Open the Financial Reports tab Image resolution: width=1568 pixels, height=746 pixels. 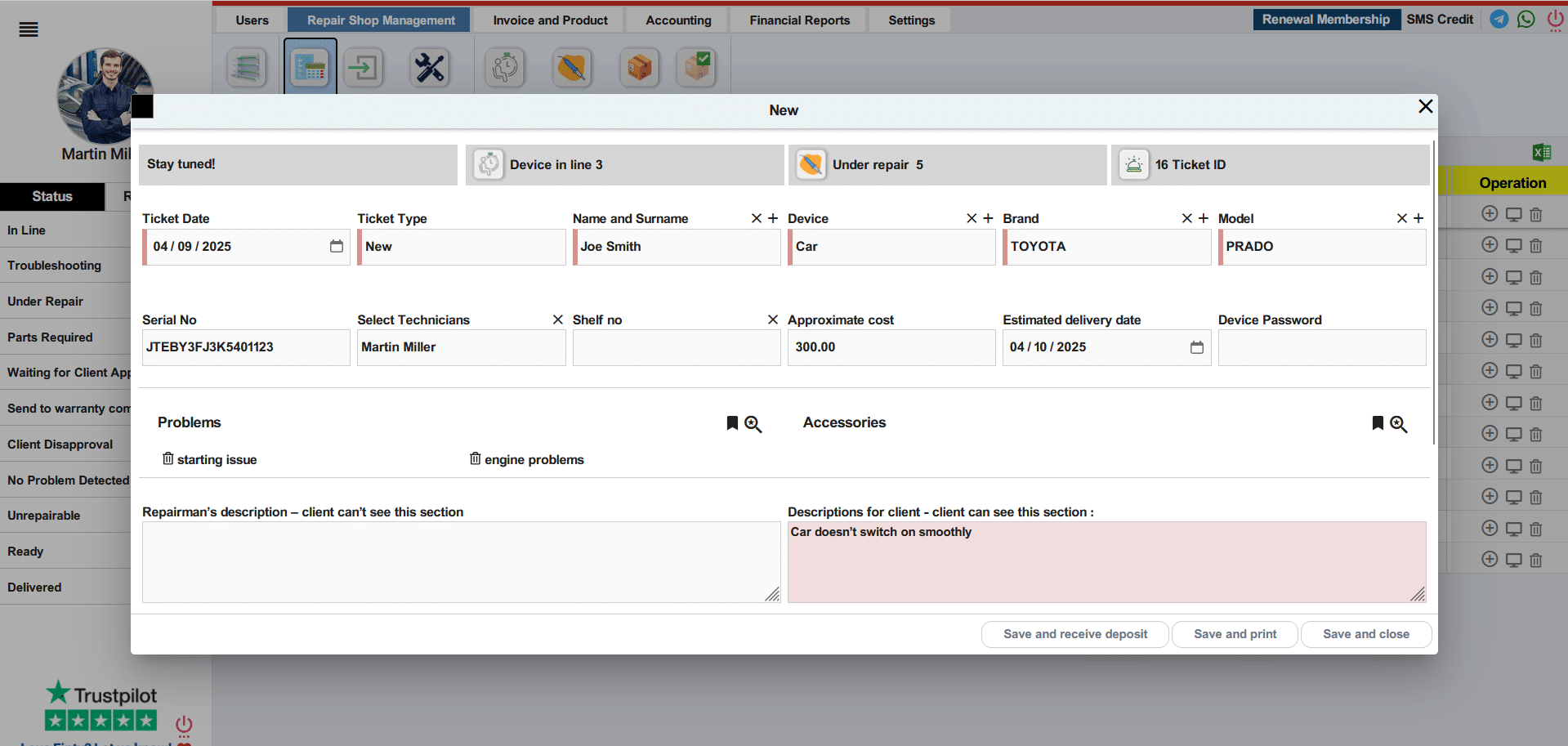(x=799, y=20)
